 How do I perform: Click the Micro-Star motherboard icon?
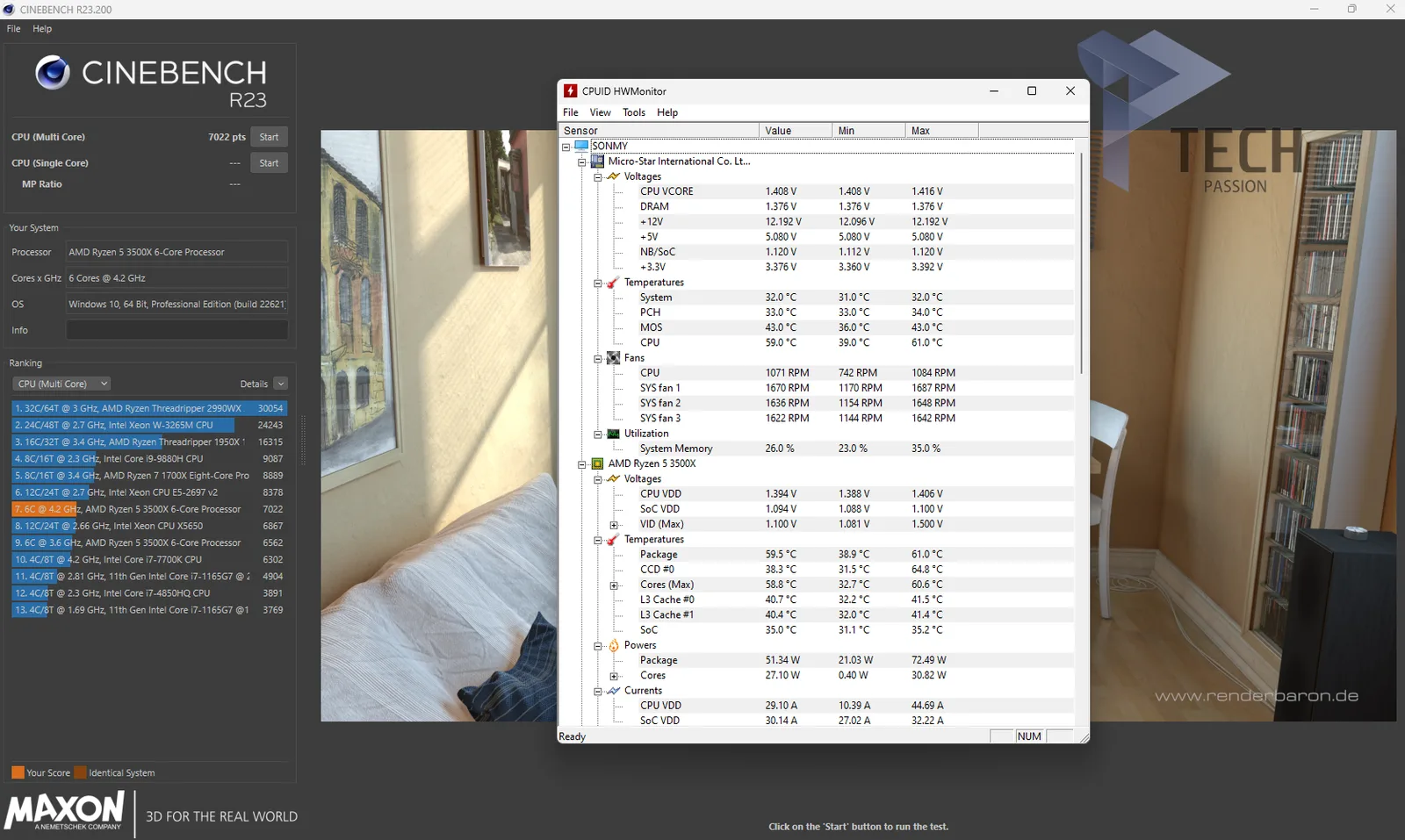[597, 161]
